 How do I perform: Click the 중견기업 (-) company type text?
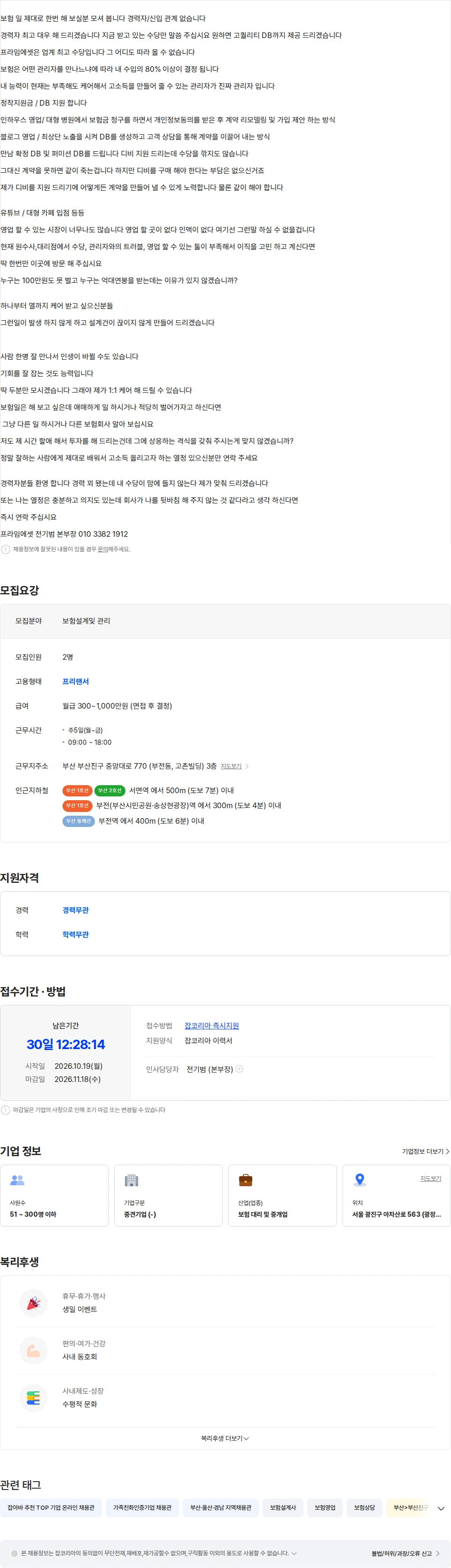[x=140, y=1214]
